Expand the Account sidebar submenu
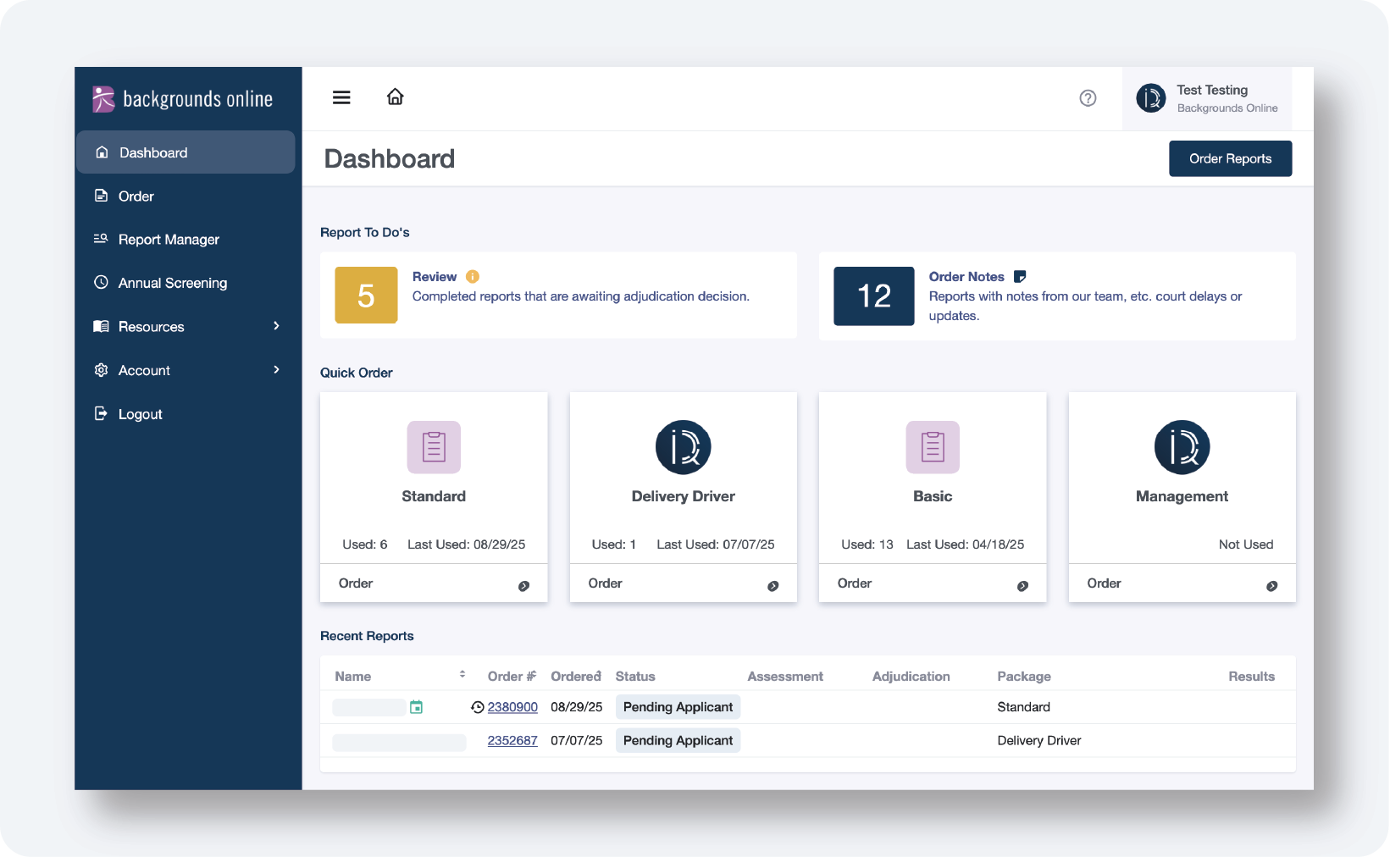Image resolution: width=1390 pixels, height=868 pixels. (276, 370)
